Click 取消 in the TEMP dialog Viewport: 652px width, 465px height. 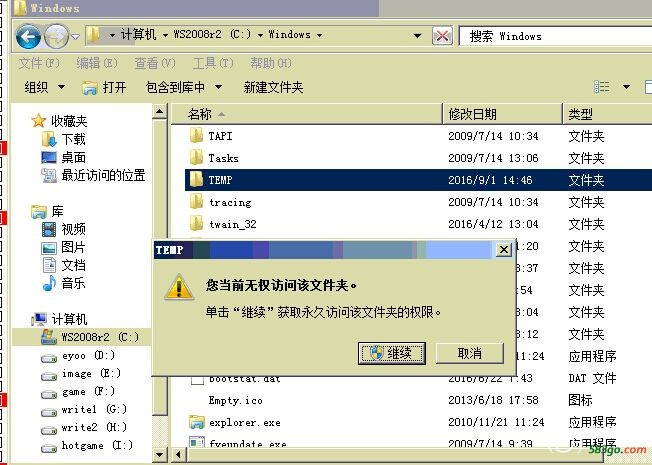coord(470,354)
